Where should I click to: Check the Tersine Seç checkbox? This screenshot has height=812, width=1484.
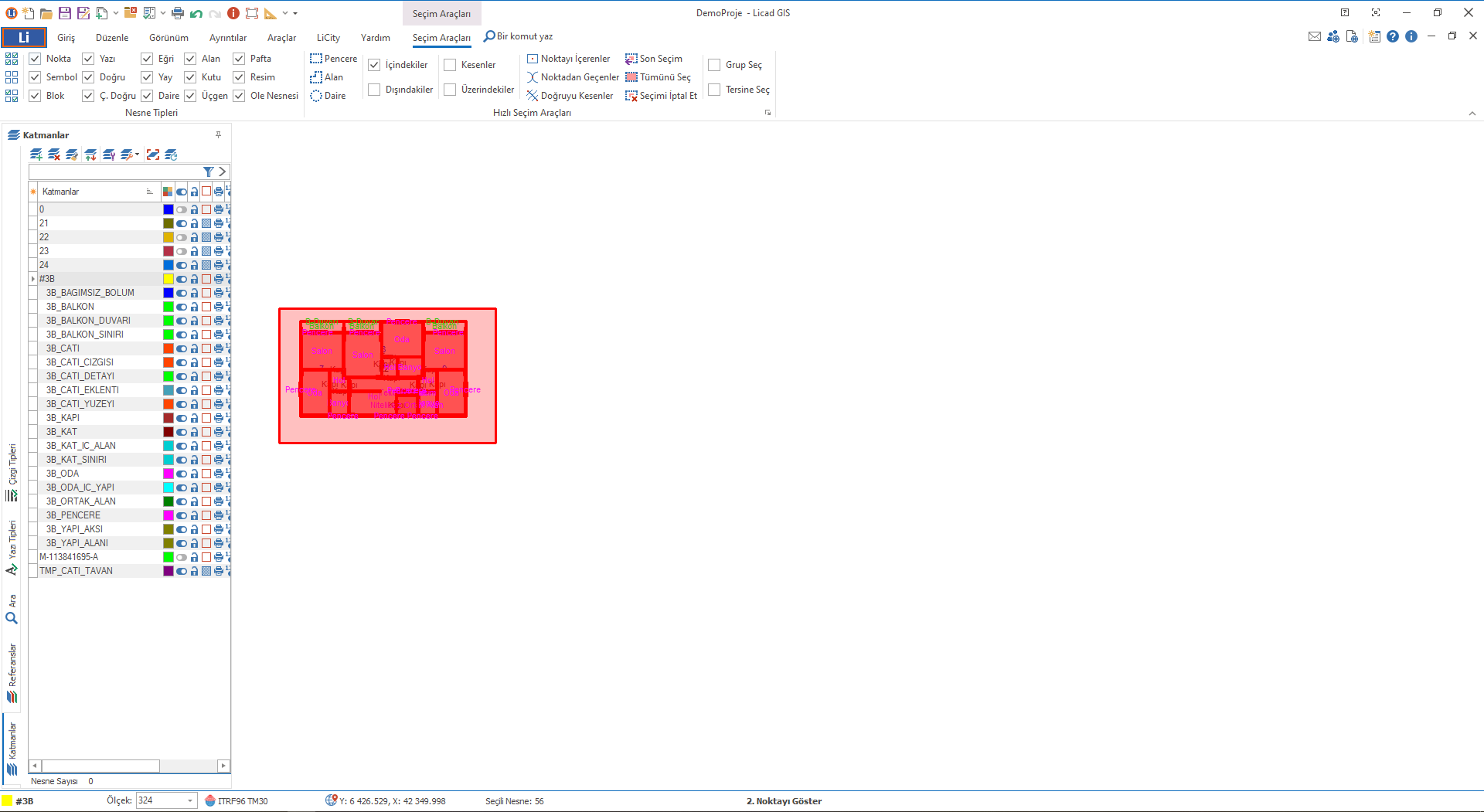(714, 90)
